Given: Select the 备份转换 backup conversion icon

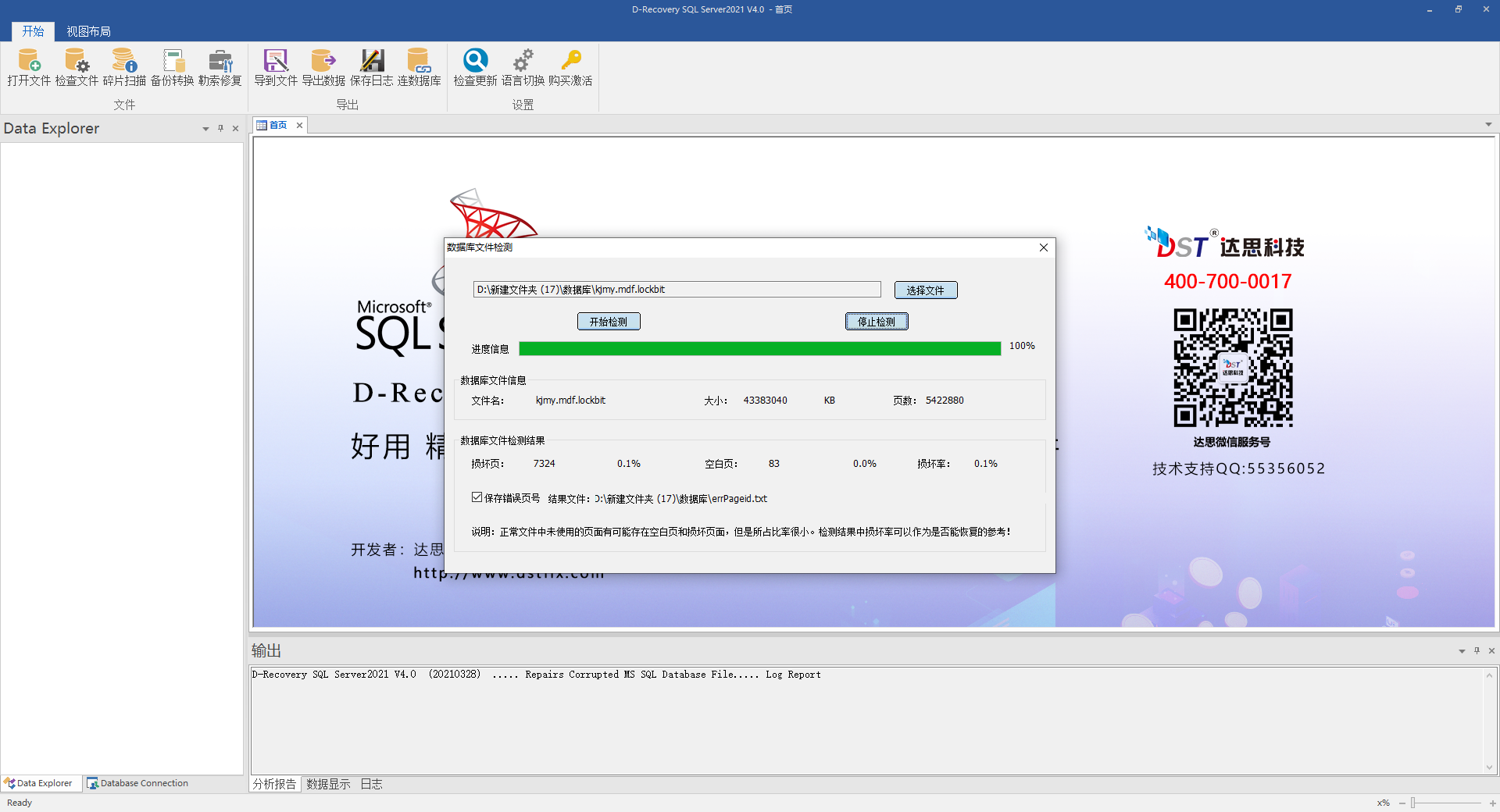Looking at the screenshot, I should point(173,67).
